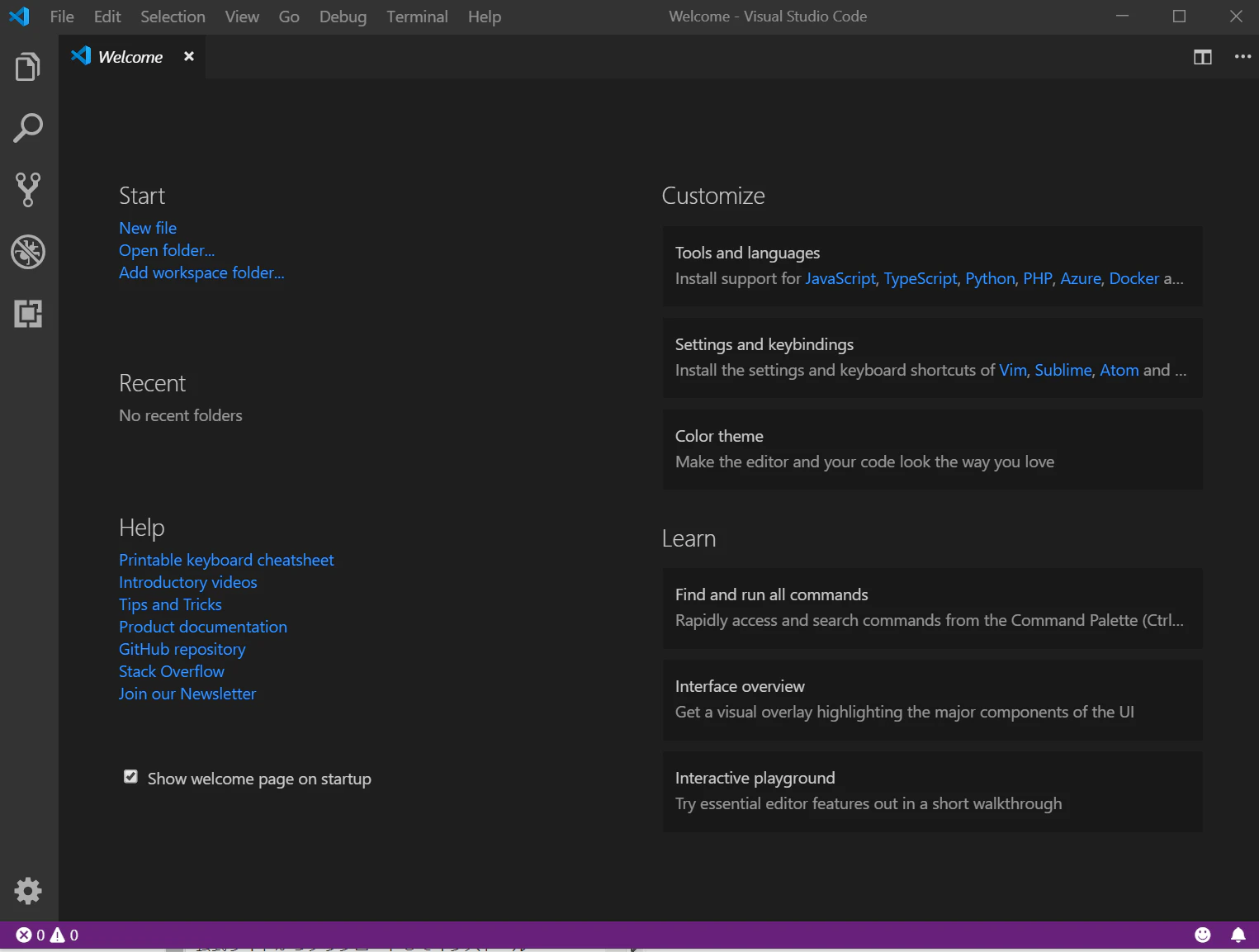The image size is (1259, 952).
Task: Open the Debug menu
Action: pos(343,17)
